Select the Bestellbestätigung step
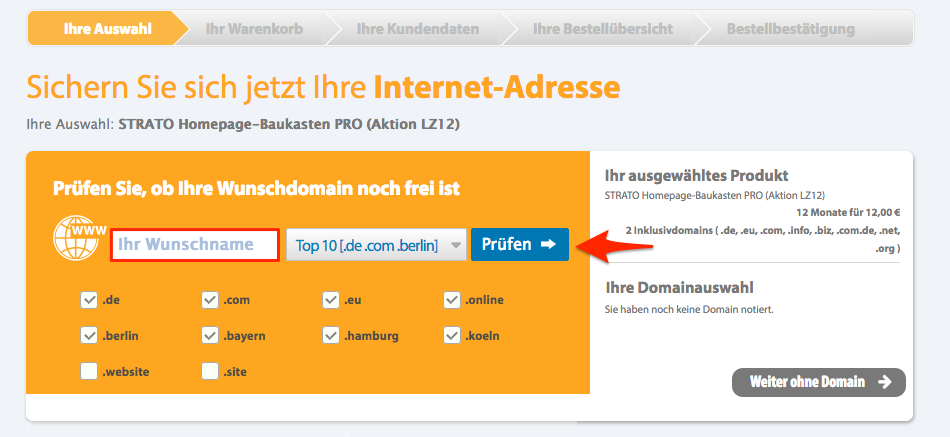The image size is (950, 437). click(790, 28)
